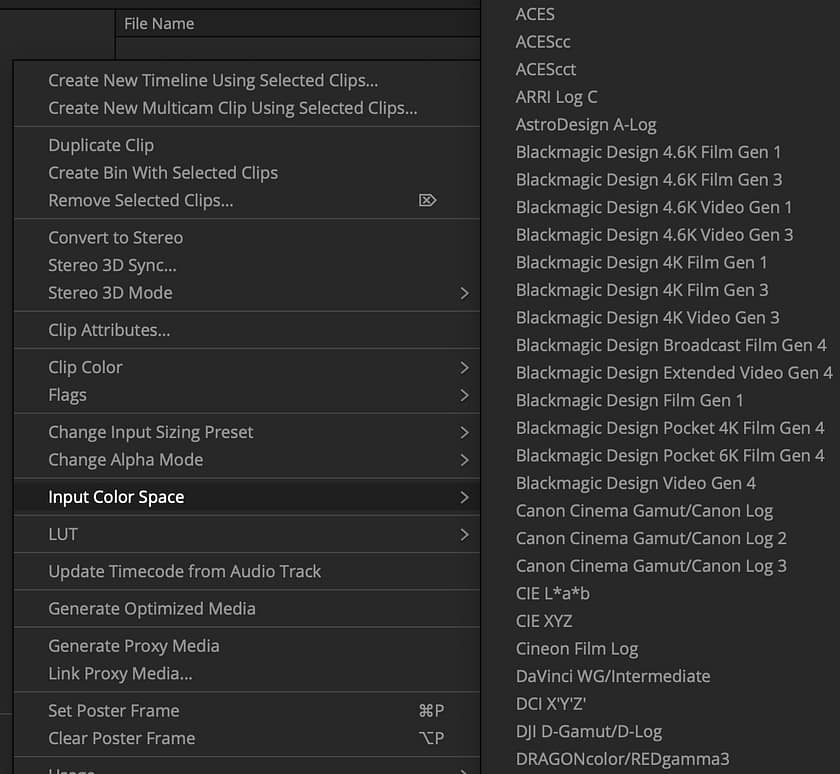Select Canon Cinema Gamut/Canon Log 3
Image resolution: width=840 pixels, height=774 pixels.
click(x=651, y=566)
